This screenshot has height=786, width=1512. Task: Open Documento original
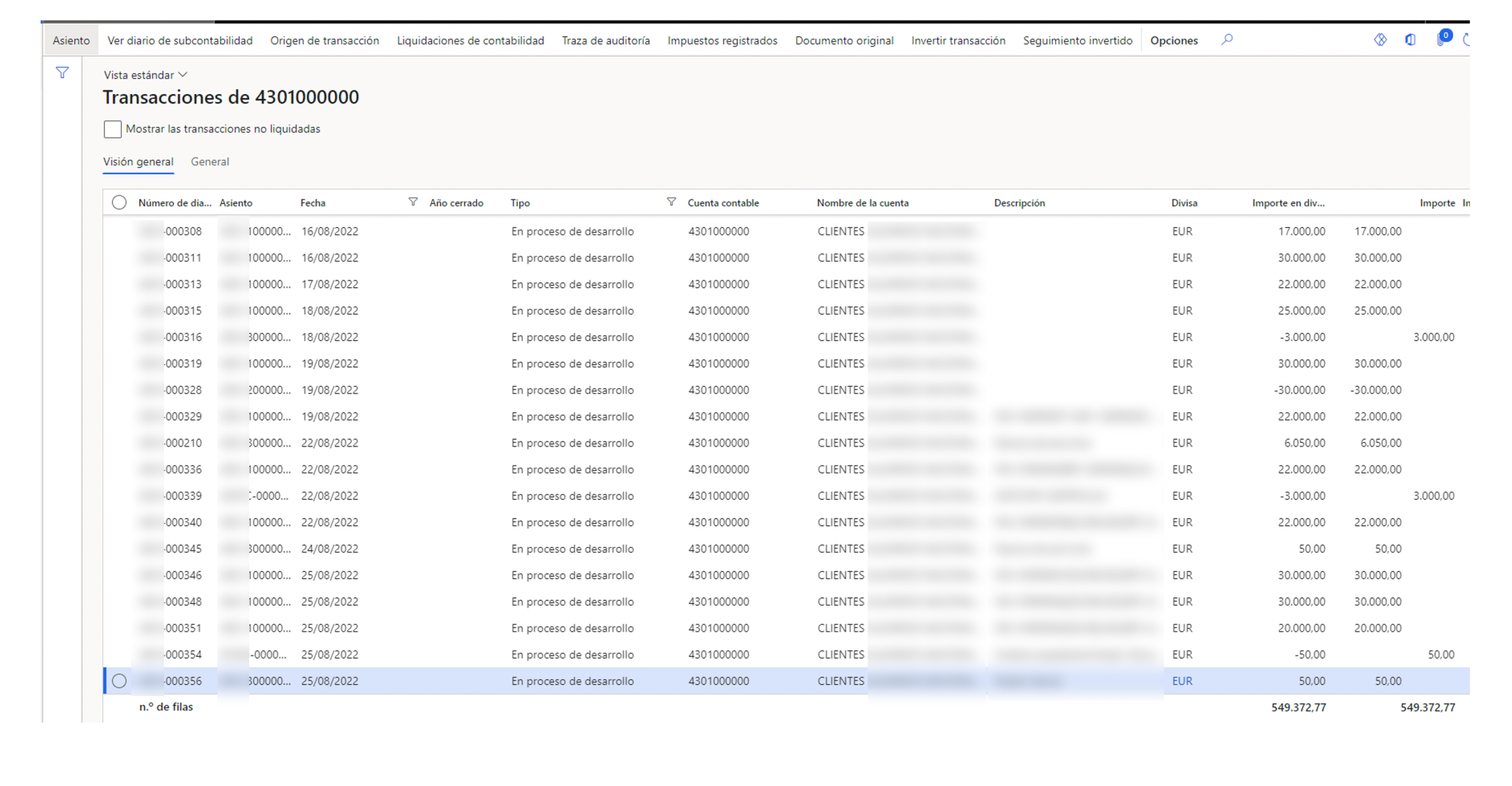point(844,40)
